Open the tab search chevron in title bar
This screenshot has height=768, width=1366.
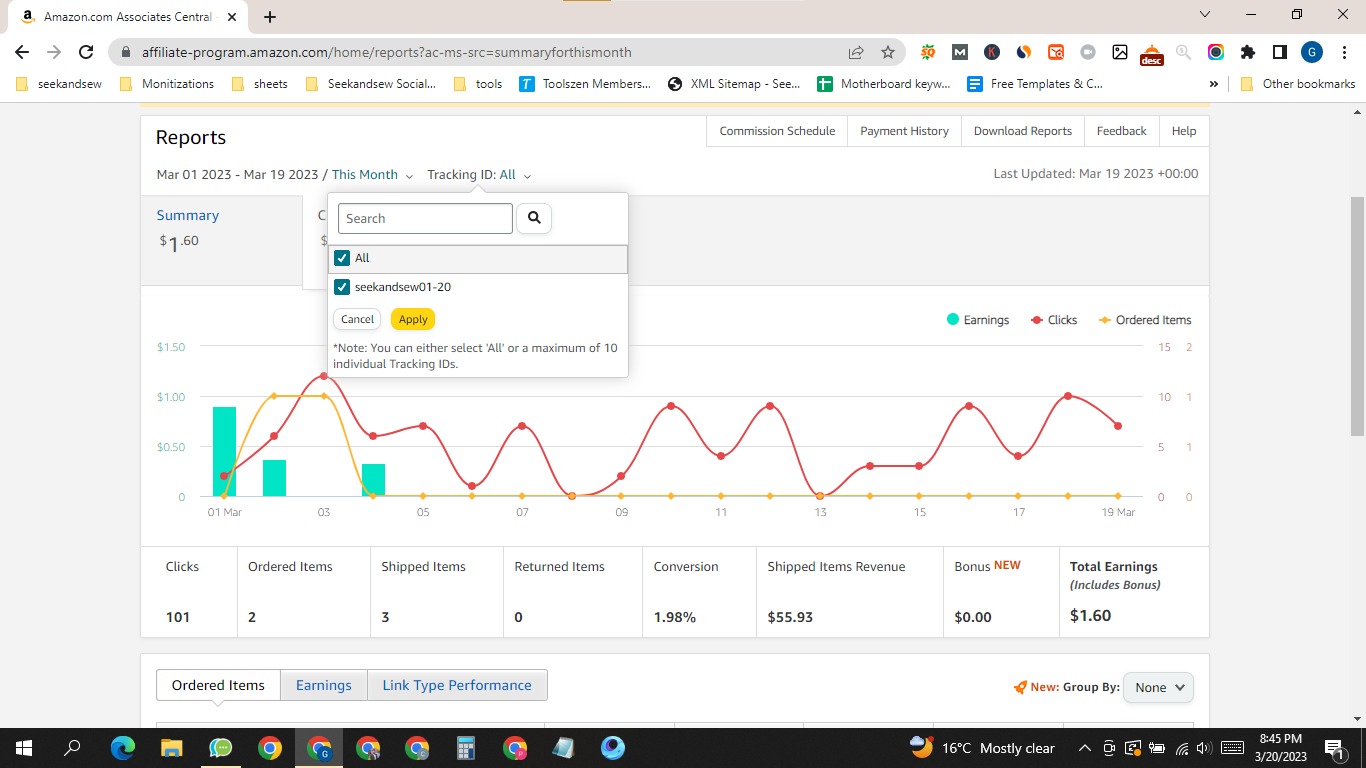click(1204, 15)
